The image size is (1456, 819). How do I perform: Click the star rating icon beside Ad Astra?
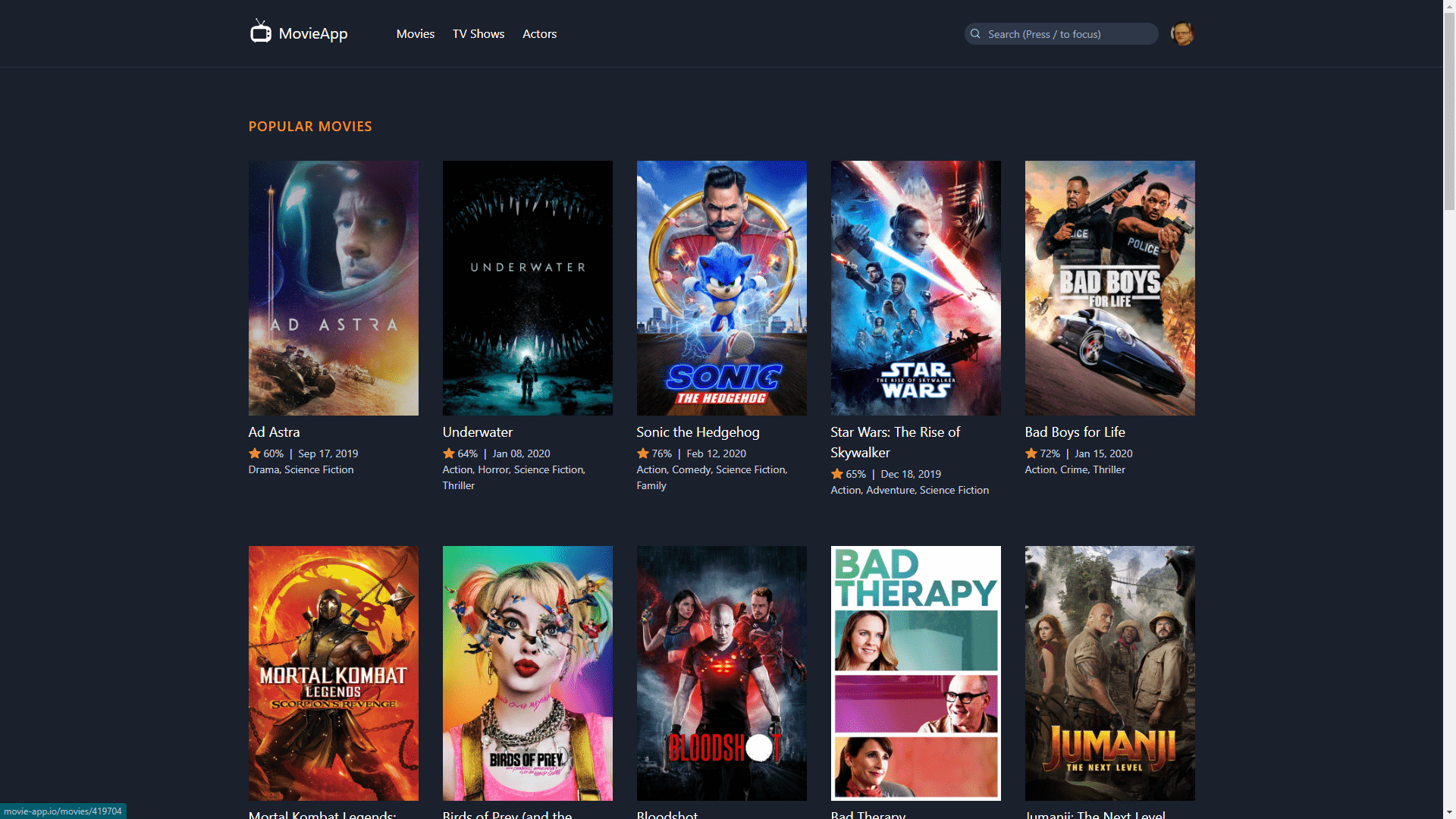coord(254,453)
